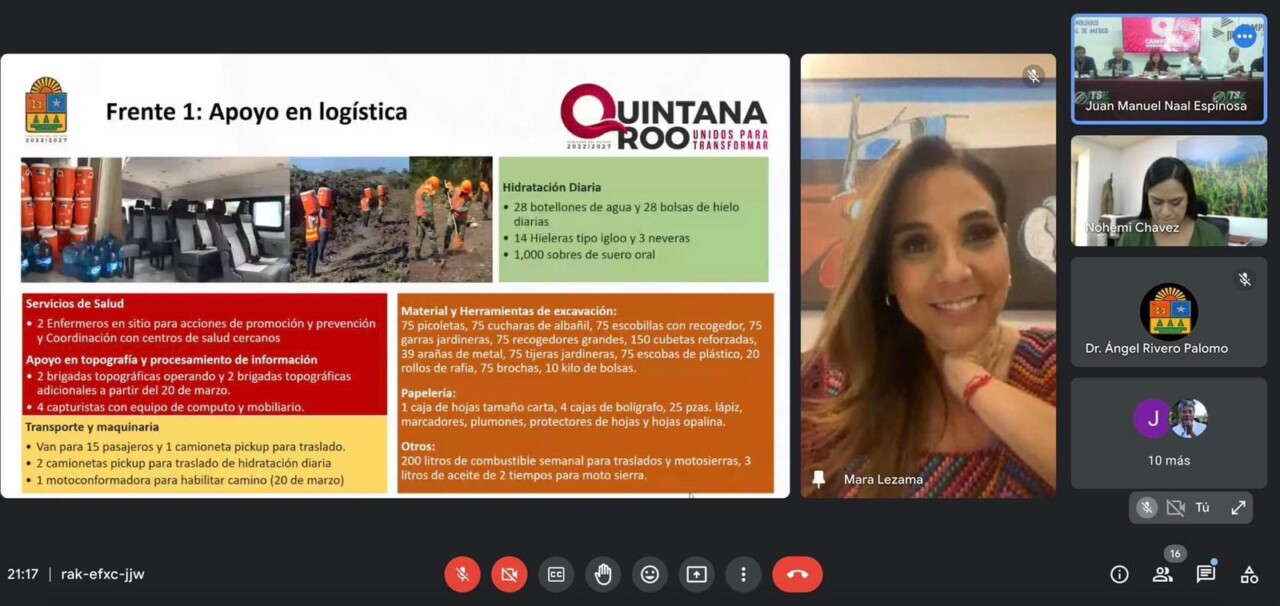The height and width of the screenshot is (606, 1280).
Task: Open options on Juan Manuel Naal Espinosa tile
Action: 1244,37
